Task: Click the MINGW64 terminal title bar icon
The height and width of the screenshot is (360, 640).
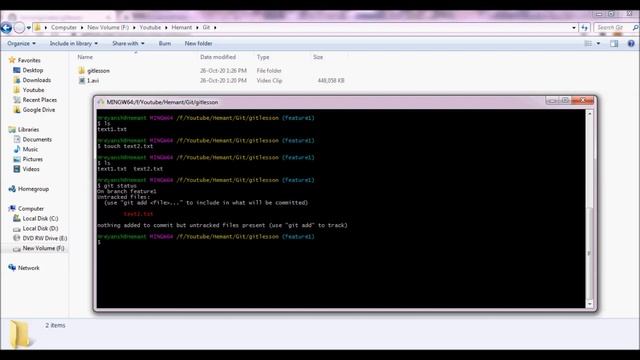Action: 101,102
